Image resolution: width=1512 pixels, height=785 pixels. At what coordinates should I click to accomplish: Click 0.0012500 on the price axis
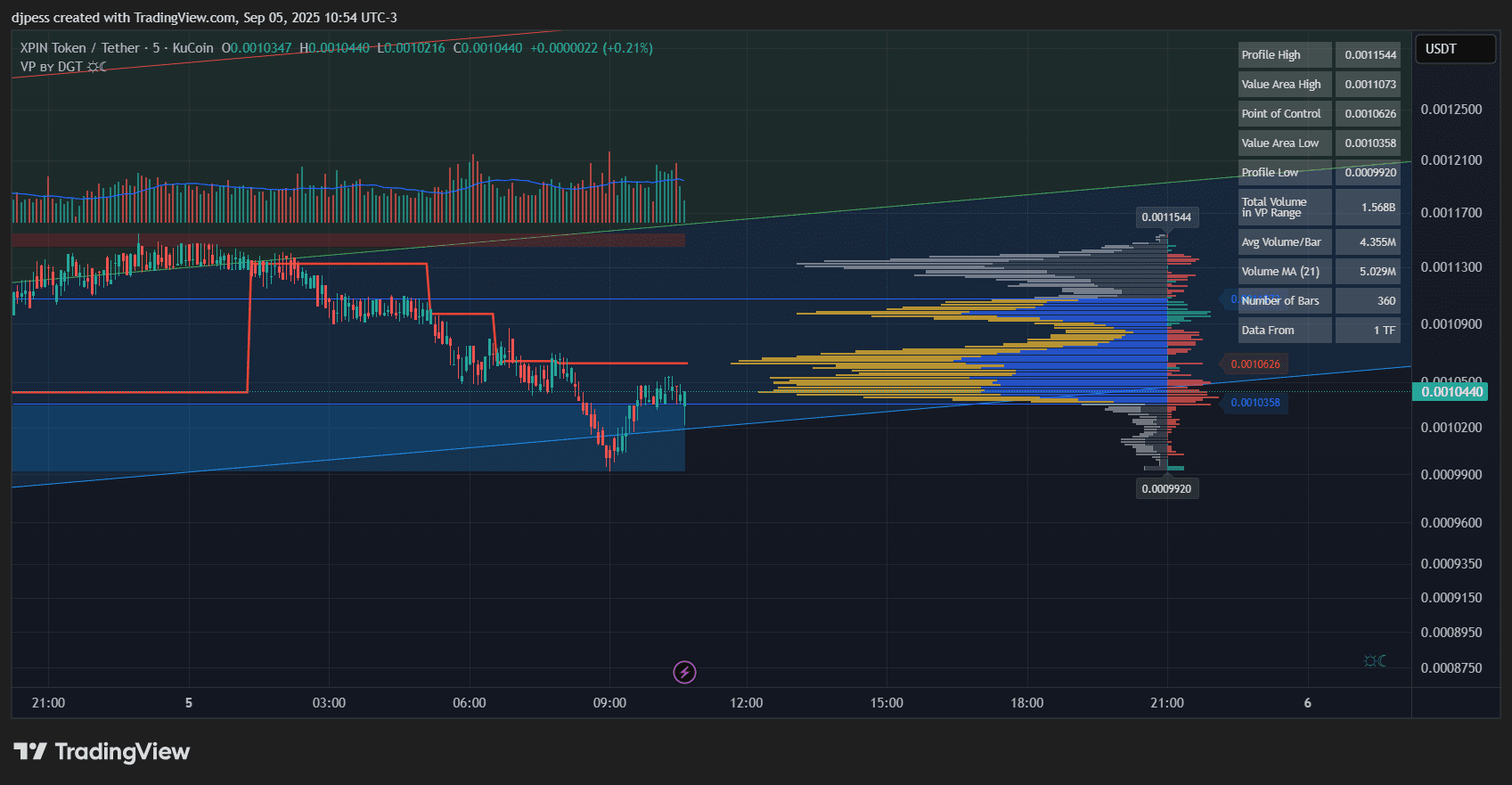click(1451, 109)
